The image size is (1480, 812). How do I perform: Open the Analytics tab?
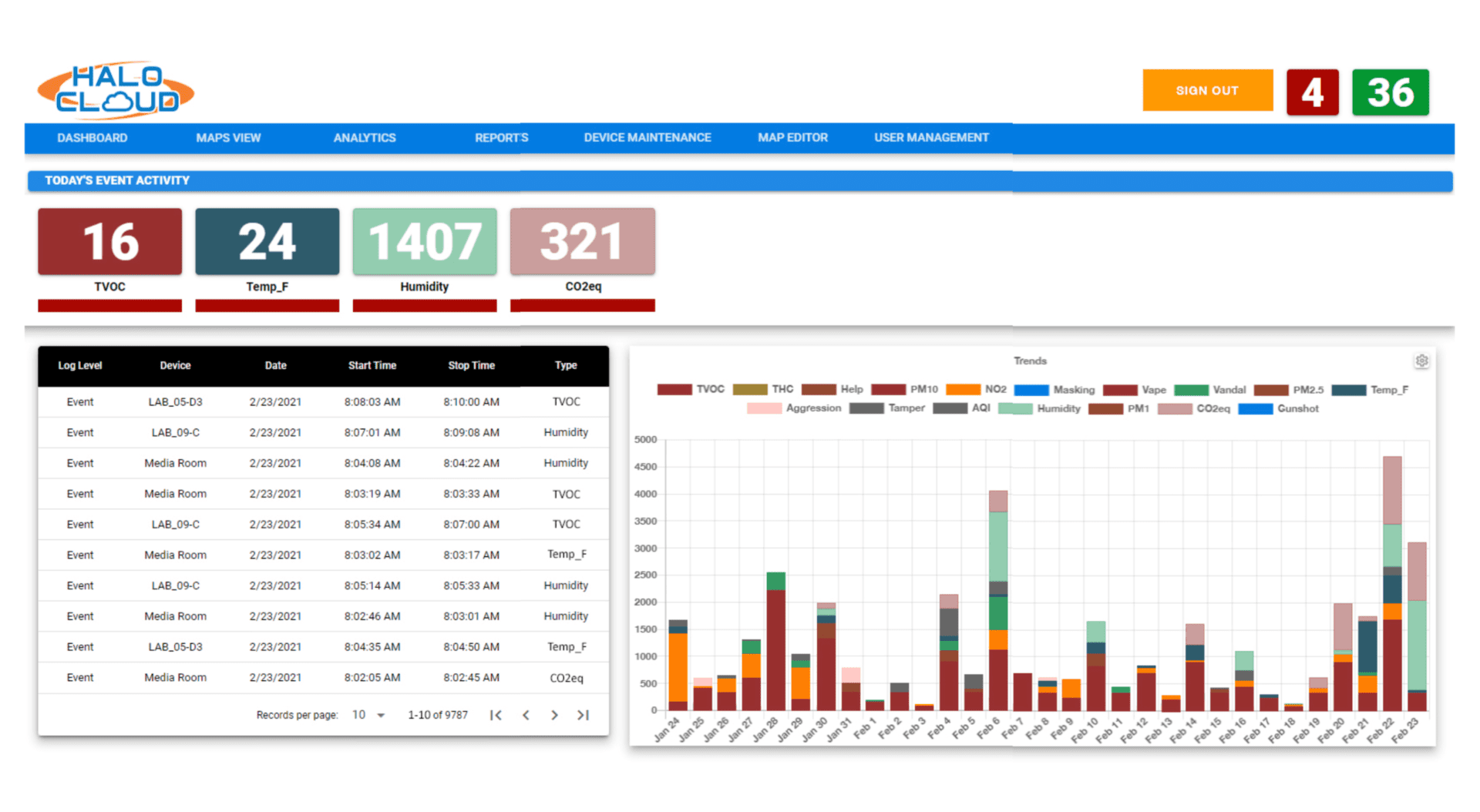(x=365, y=138)
